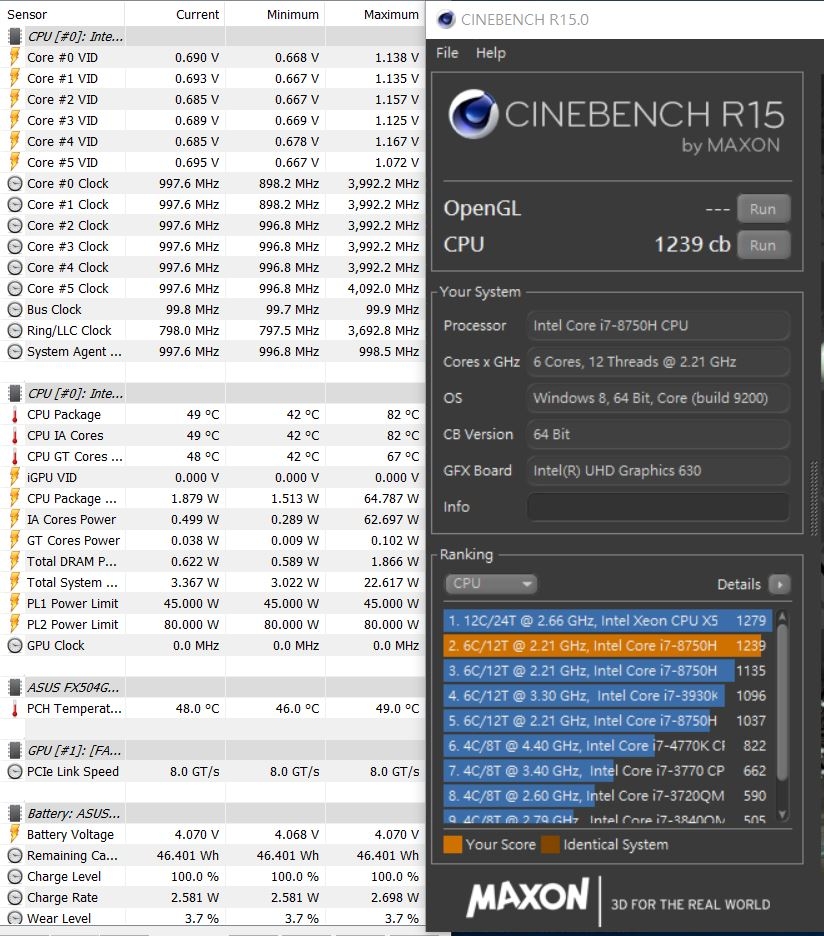Viewport: 824px width, 936px height.
Task: Open the File menu in Cinebench
Action: point(447,53)
